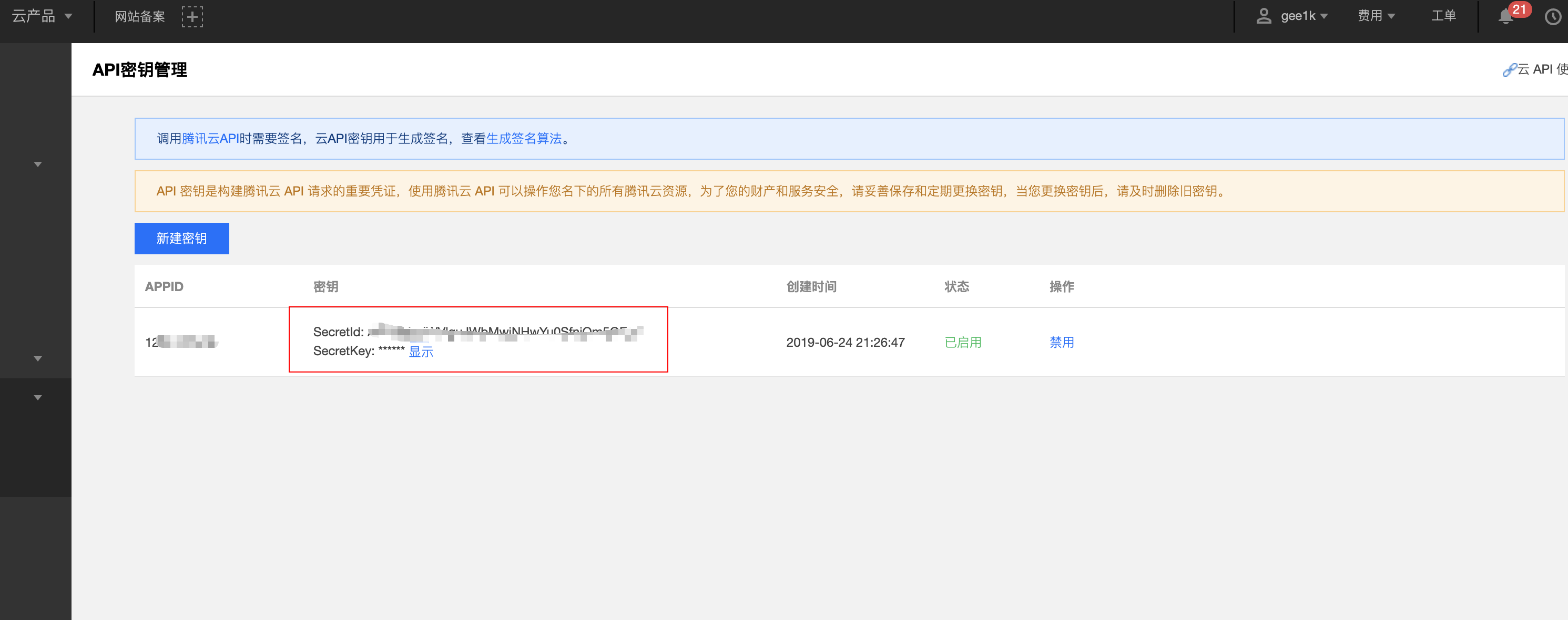Reveal the SecretKey via 显示
The height and width of the screenshot is (620, 1568).
421,352
